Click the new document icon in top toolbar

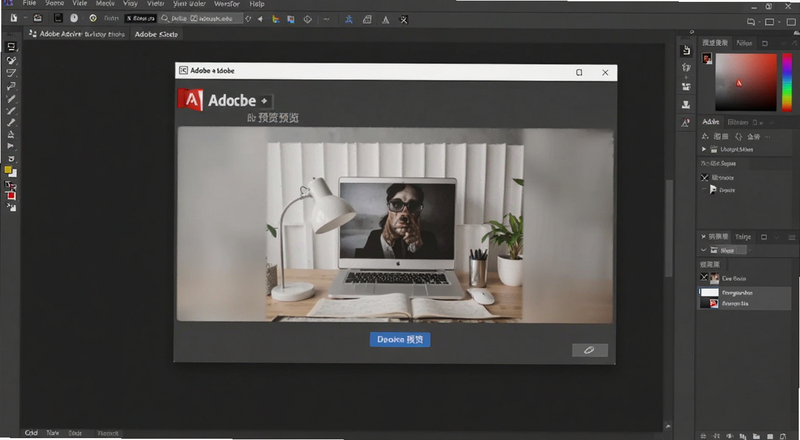pos(14,18)
